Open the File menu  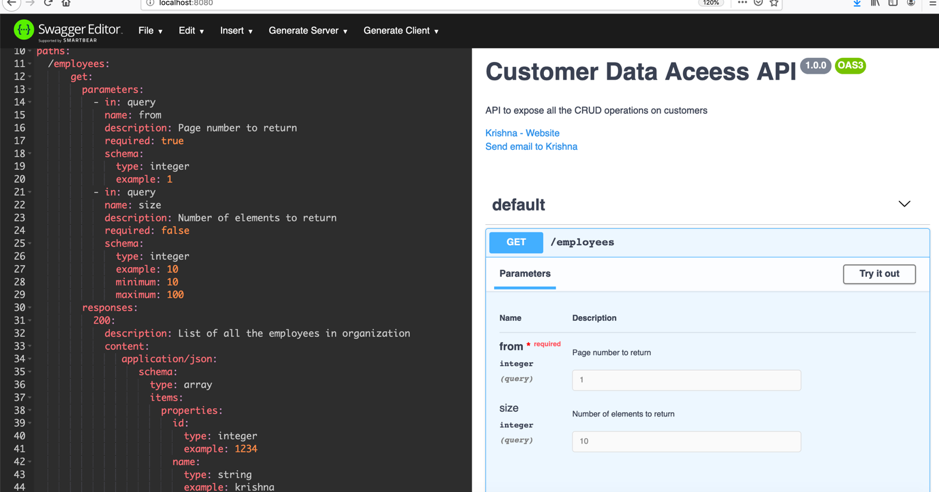(150, 31)
